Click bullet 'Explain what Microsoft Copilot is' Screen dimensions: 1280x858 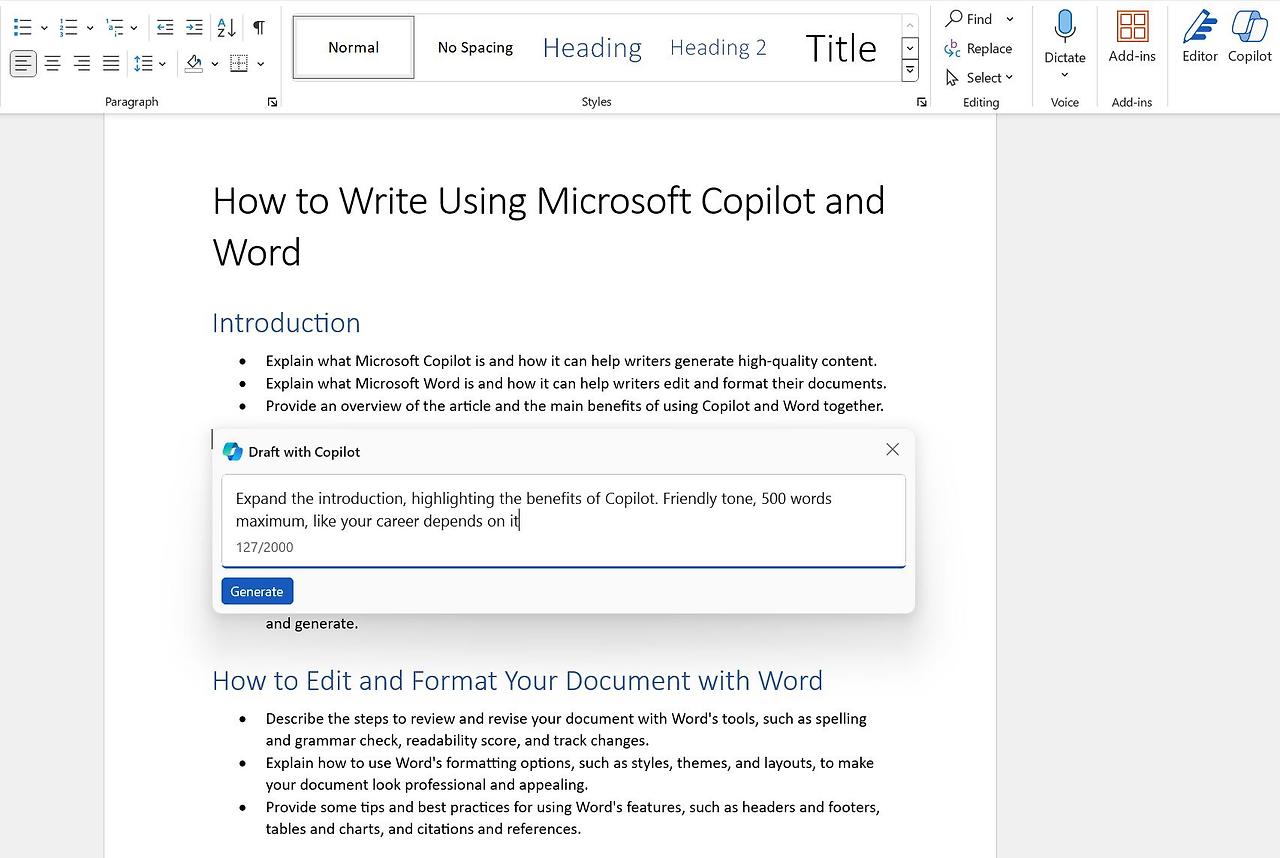coord(571,361)
